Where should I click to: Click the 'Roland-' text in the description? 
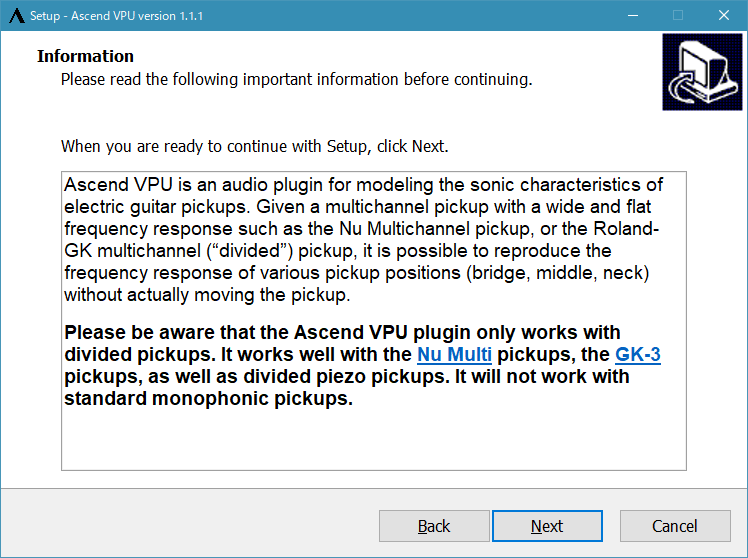pyautogui.click(x=626, y=229)
